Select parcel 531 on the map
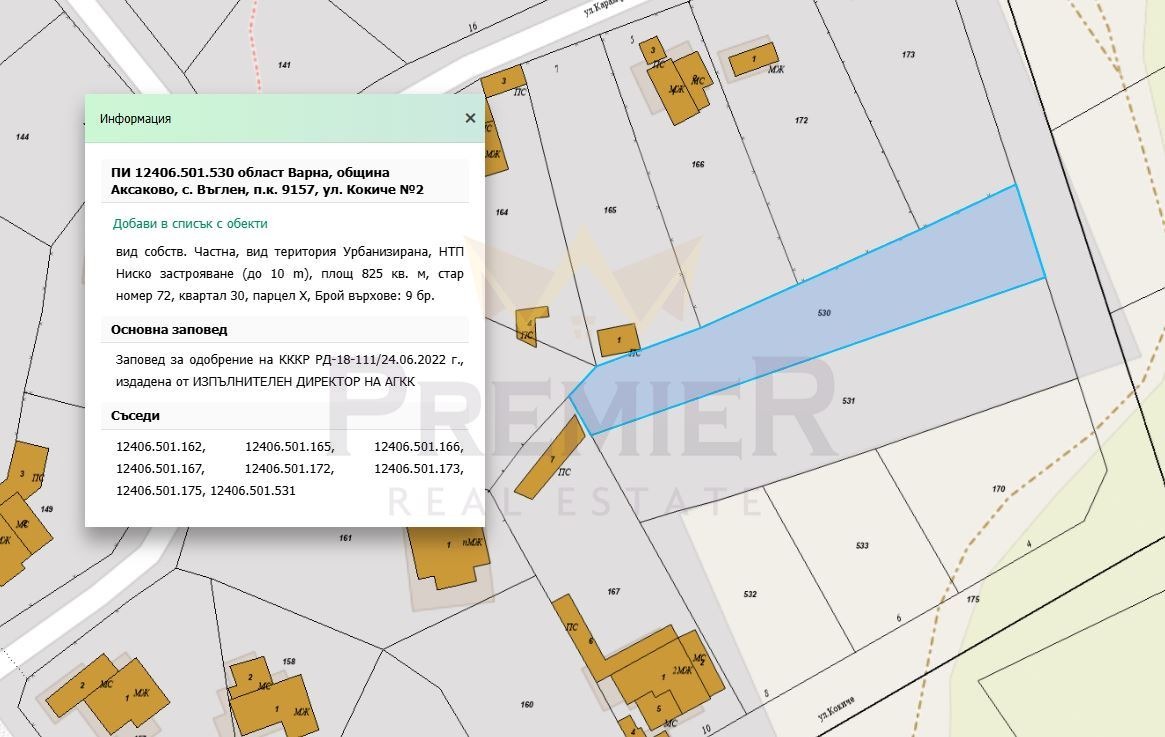Image resolution: width=1165 pixels, height=737 pixels. [x=848, y=400]
